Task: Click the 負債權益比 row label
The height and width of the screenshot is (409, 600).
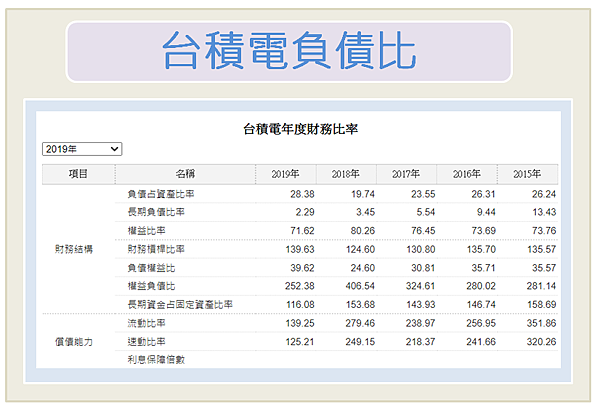Action: pyautogui.click(x=151, y=268)
